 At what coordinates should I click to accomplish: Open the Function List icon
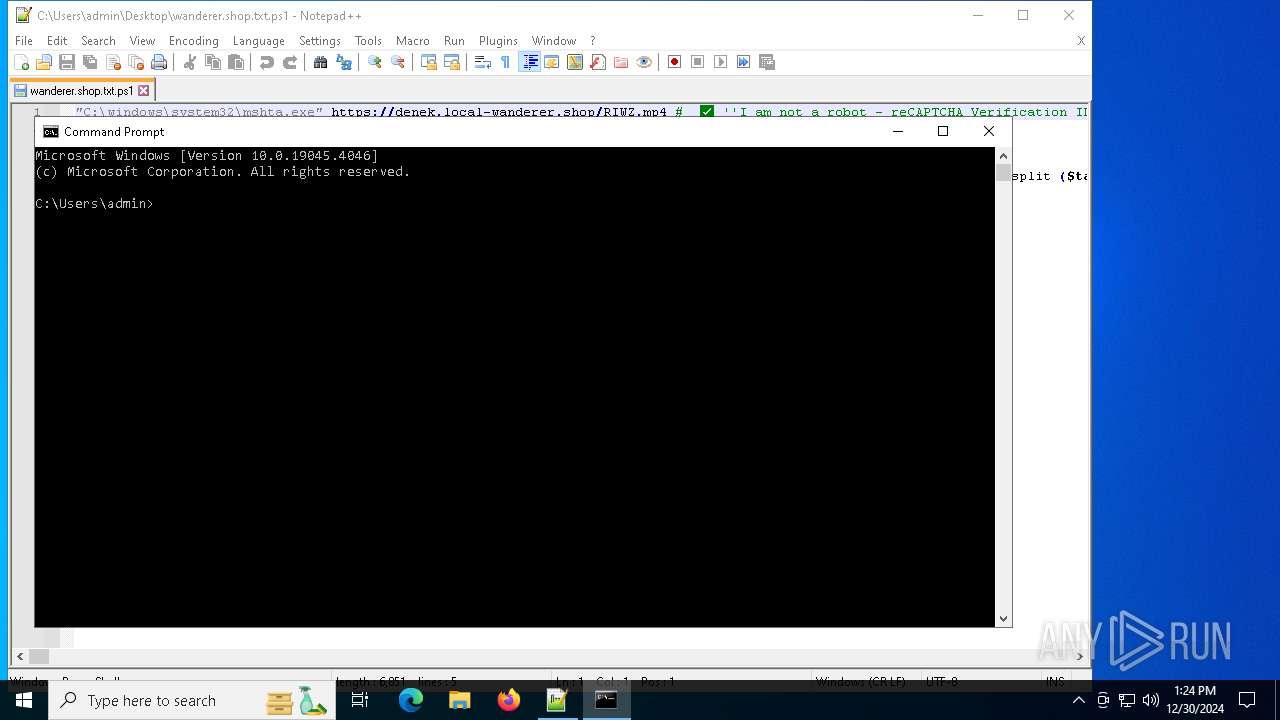[598, 62]
